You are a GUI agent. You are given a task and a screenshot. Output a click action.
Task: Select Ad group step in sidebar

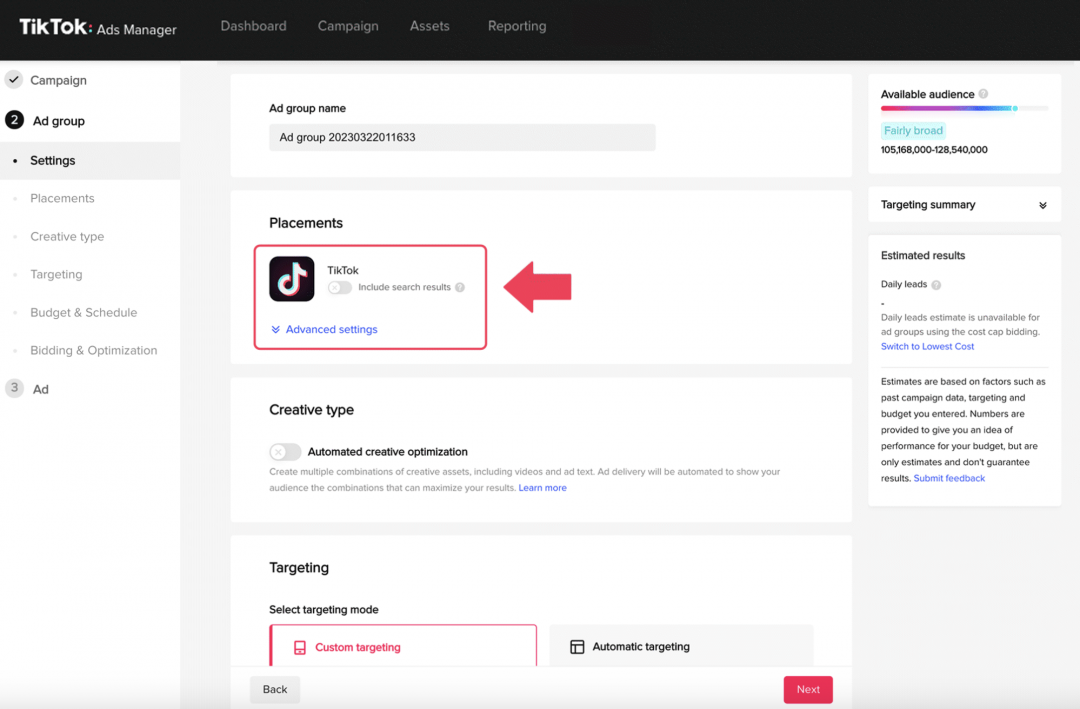[59, 121]
